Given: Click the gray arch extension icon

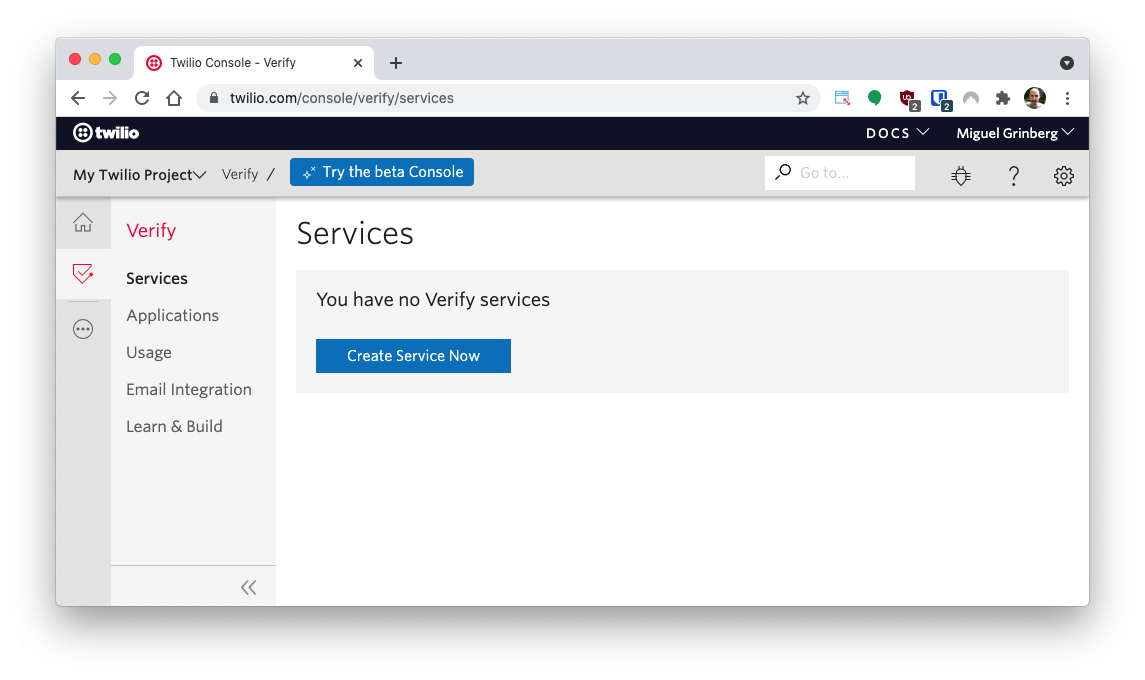Looking at the screenshot, I should (x=970, y=99).
